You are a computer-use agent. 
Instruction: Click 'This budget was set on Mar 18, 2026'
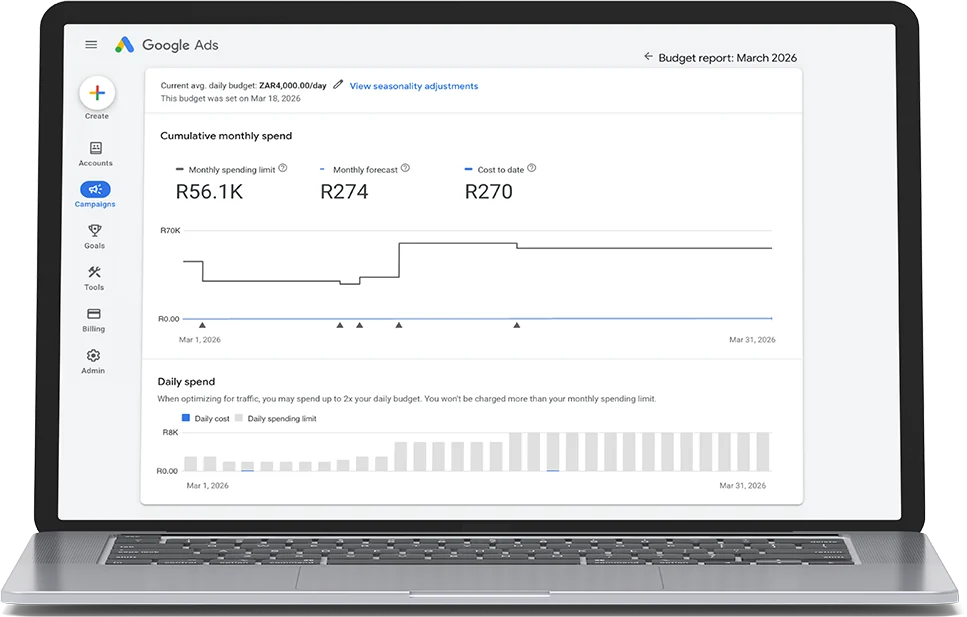click(x=231, y=98)
